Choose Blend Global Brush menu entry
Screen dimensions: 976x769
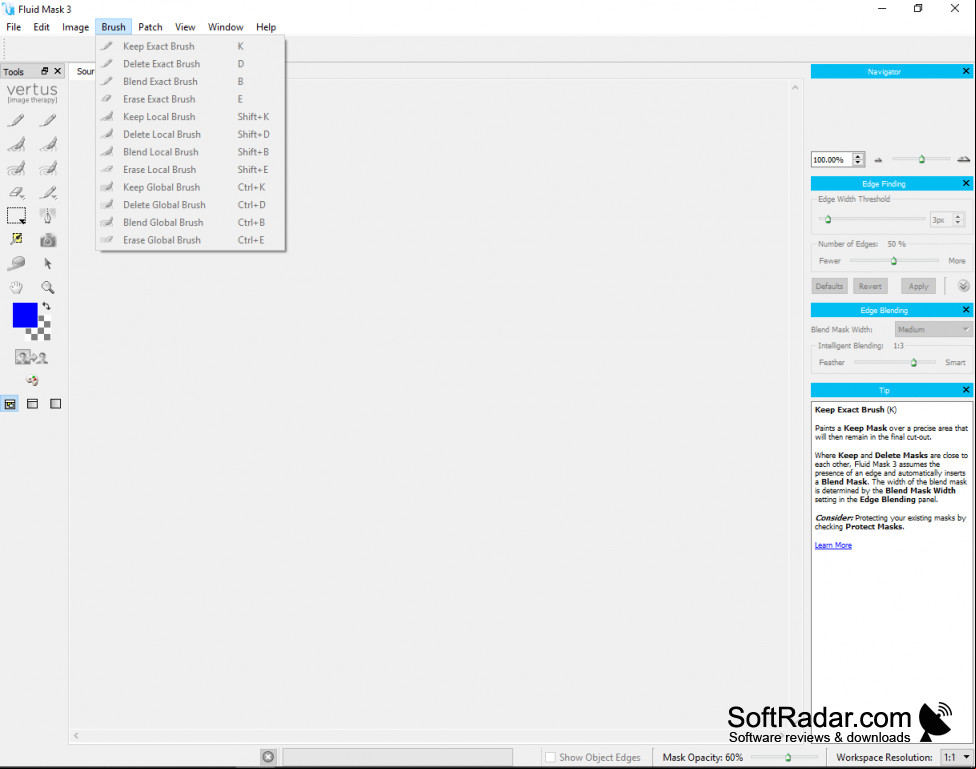(x=190, y=222)
